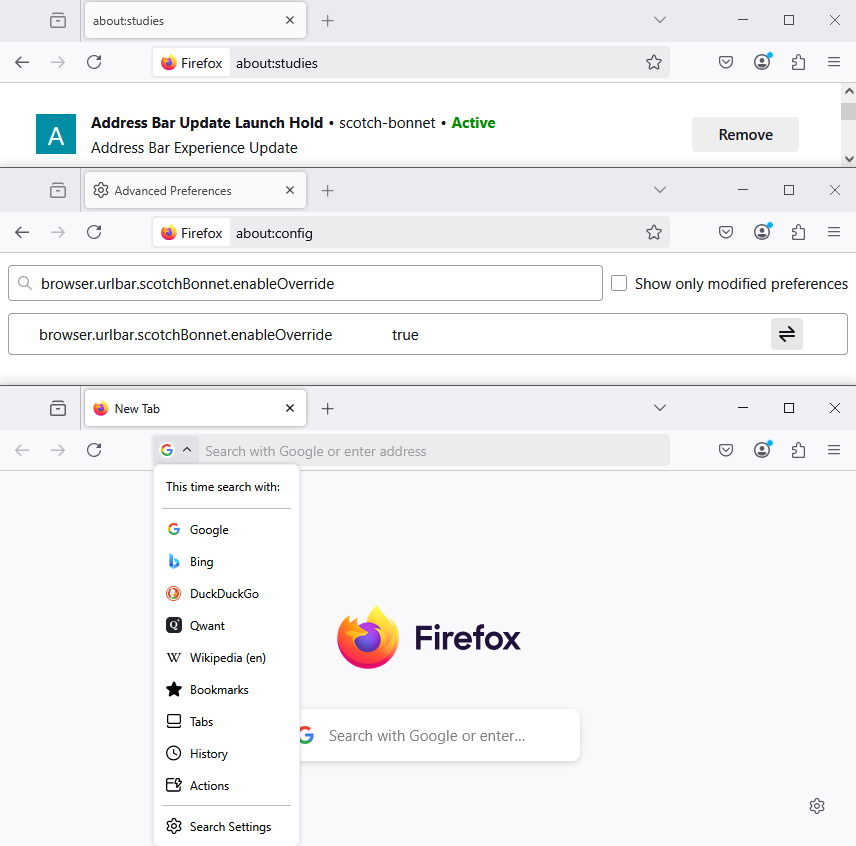Open Search Settings from the dropdown menu
This screenshot has width=856, height=846.
click(230, 827)
